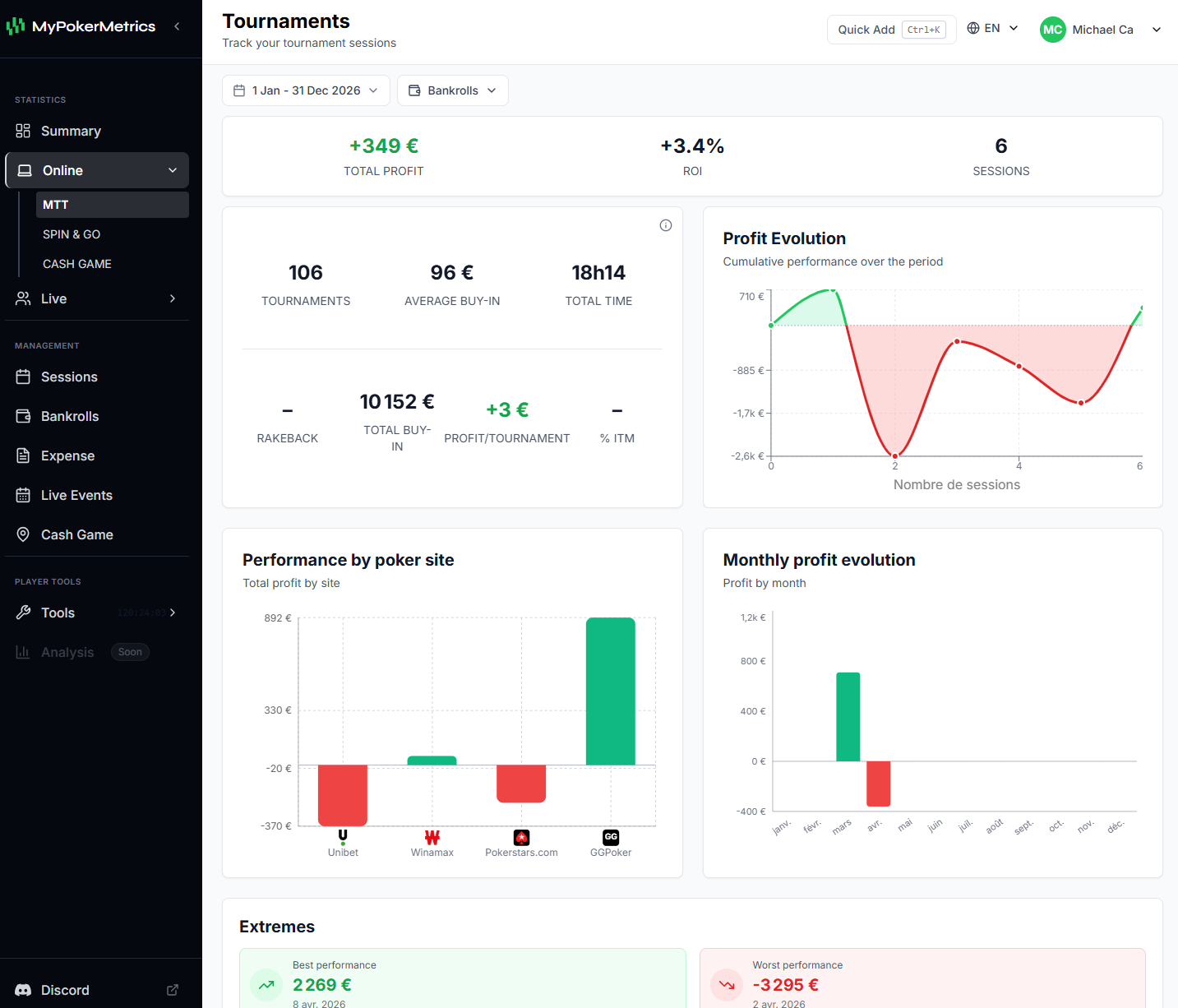Open the language selector dropdown

tap(991, 27)
